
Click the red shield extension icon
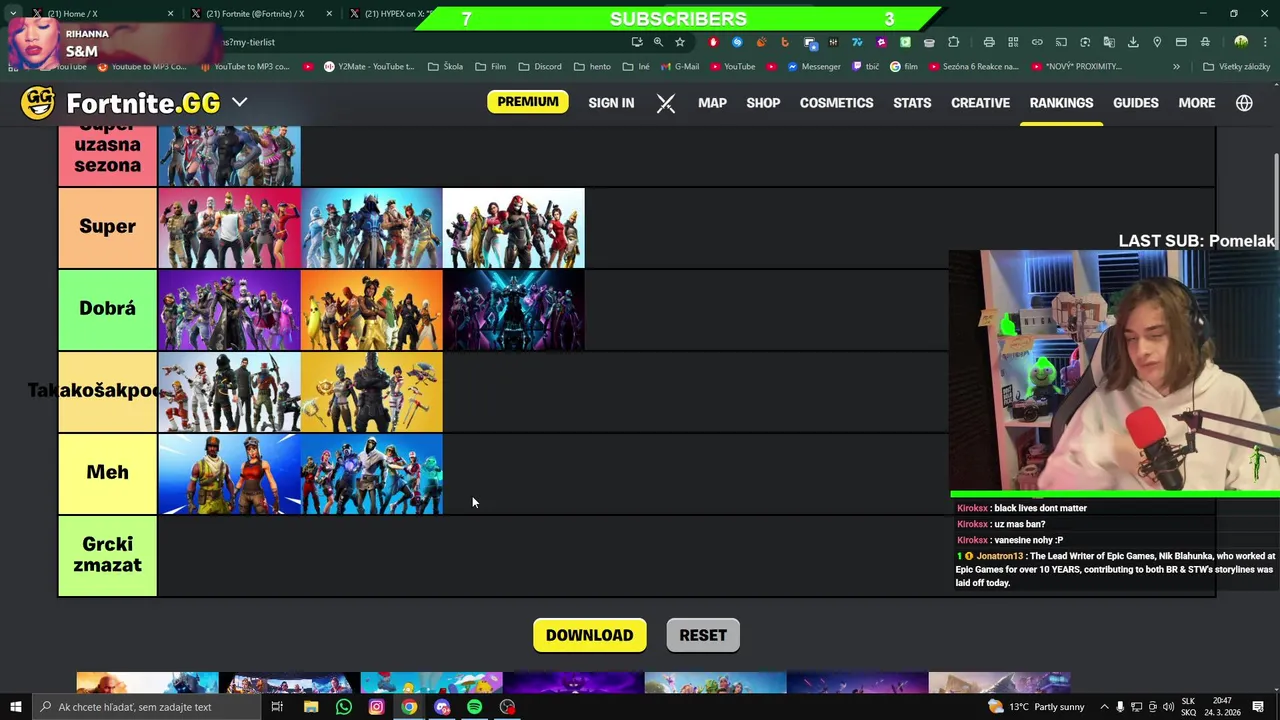pos(713,42)
